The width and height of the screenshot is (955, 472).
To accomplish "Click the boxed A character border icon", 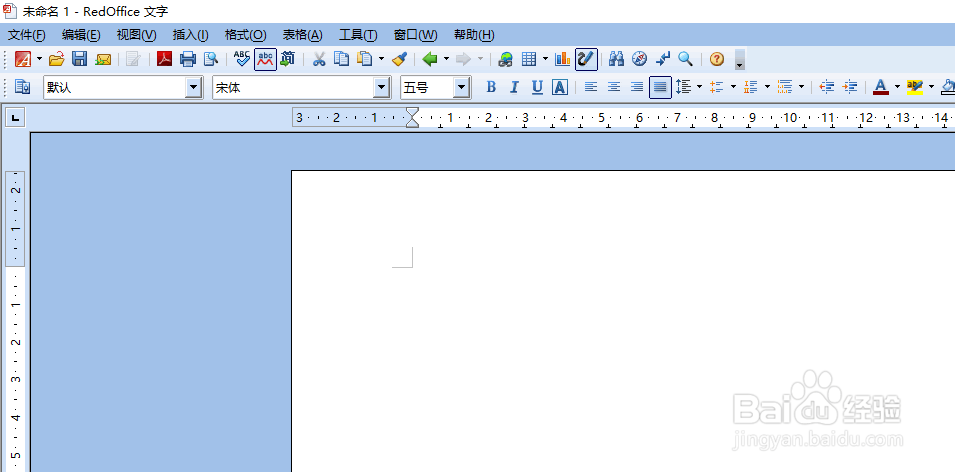I will 560,87.
